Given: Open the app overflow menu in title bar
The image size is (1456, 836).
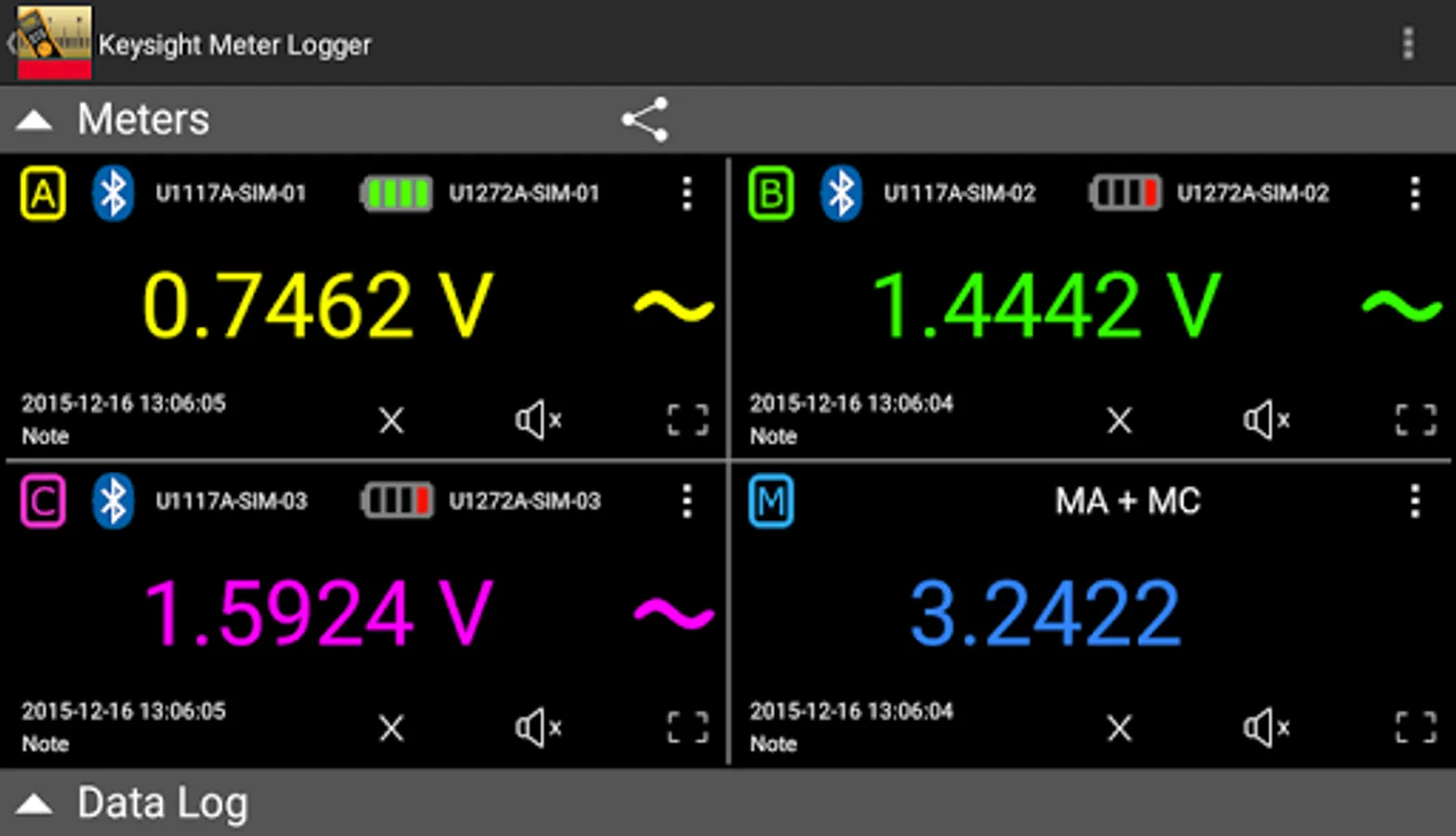Looking at the screenshot, I should [x=1409, y=44].
